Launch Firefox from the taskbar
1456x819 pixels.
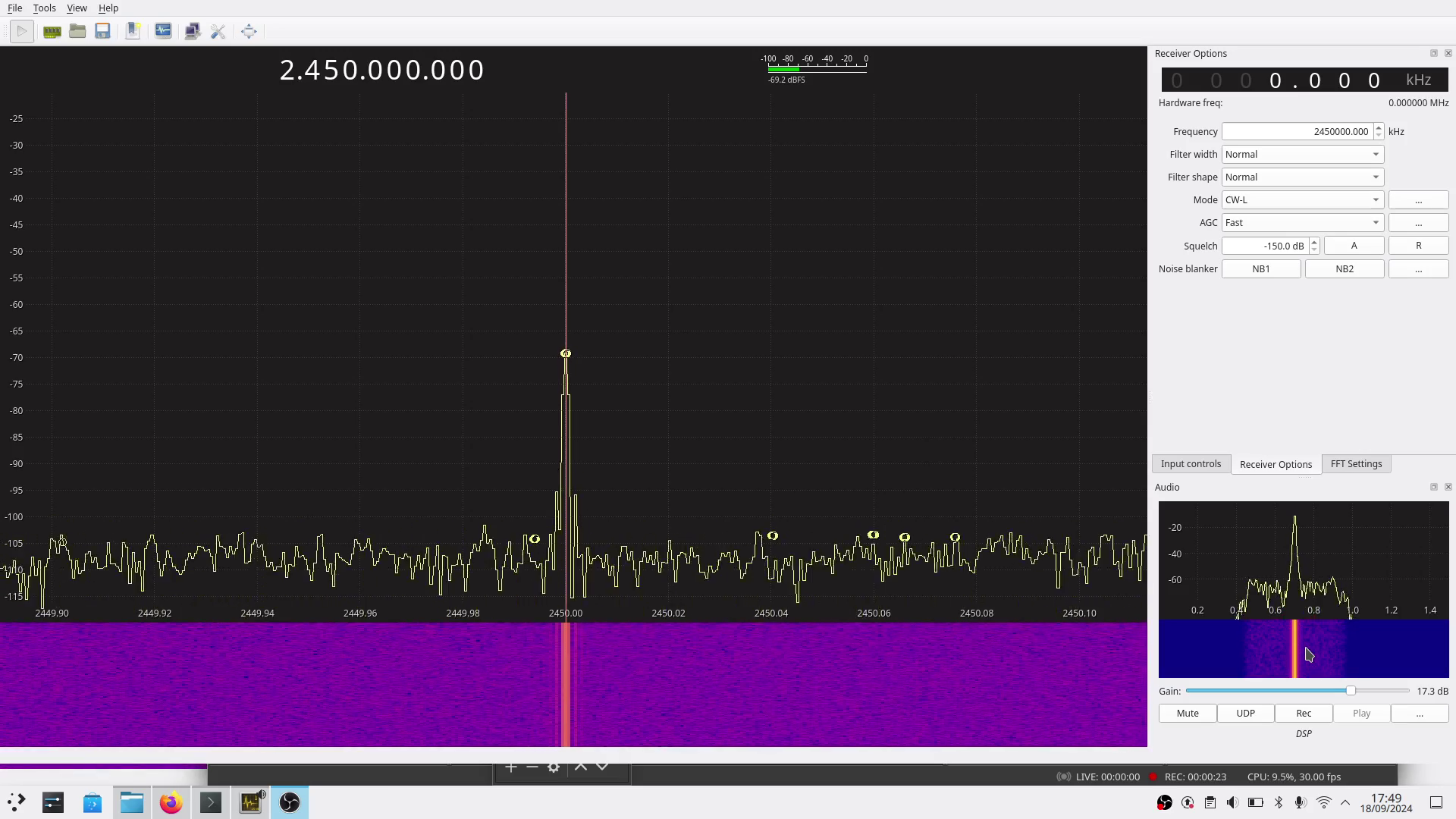171,802
